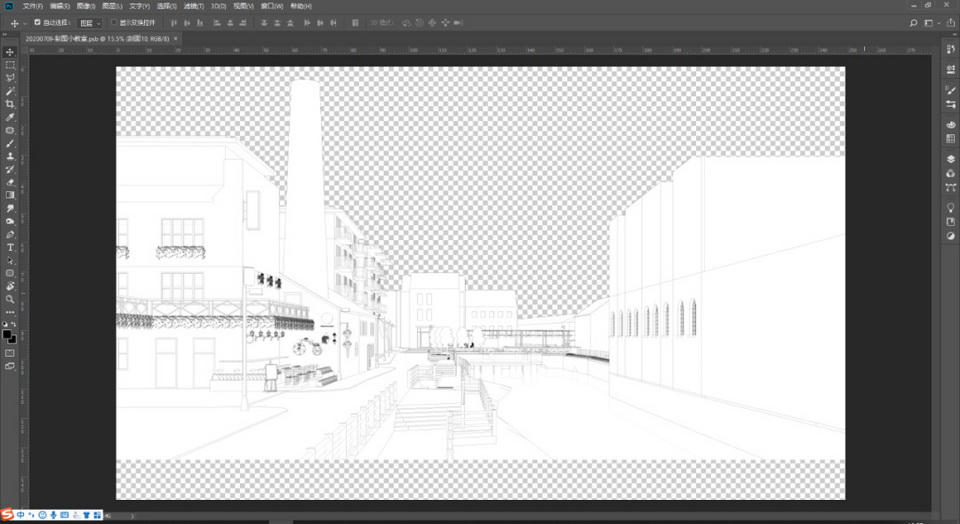The width and height of the screenshot is (960, 524).
Task: Open the Image (图像) menu
Action: pos(84,6)
